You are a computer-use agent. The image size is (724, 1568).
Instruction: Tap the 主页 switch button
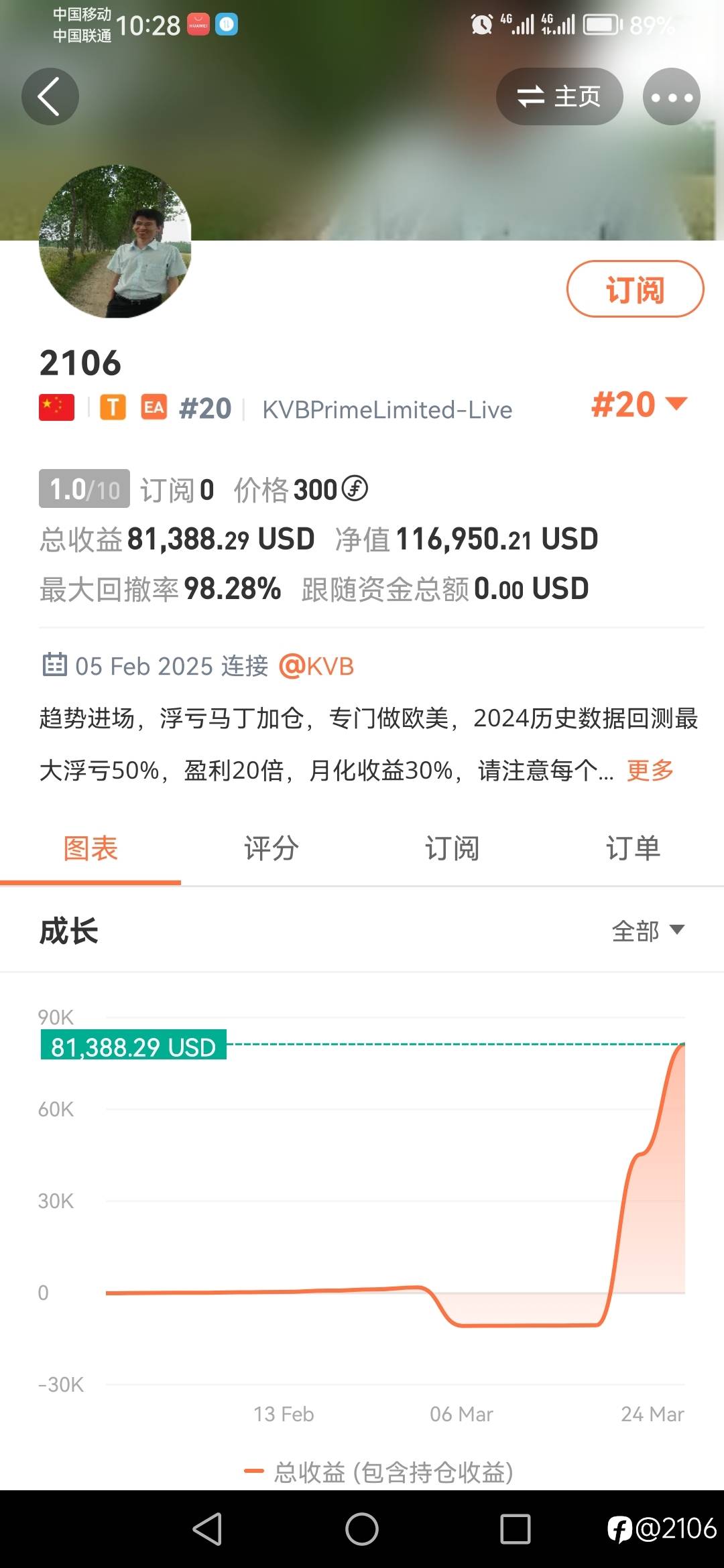tap(559, 96)
